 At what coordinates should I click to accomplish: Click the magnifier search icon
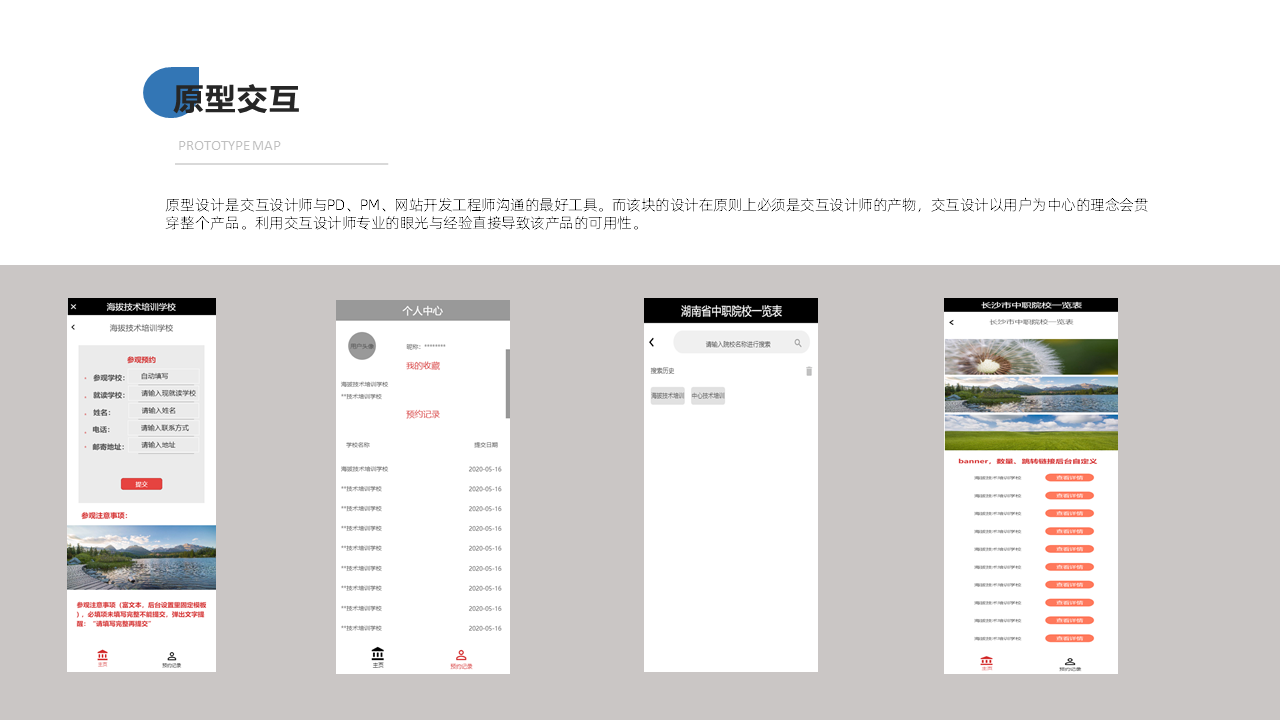pos(798,343)
